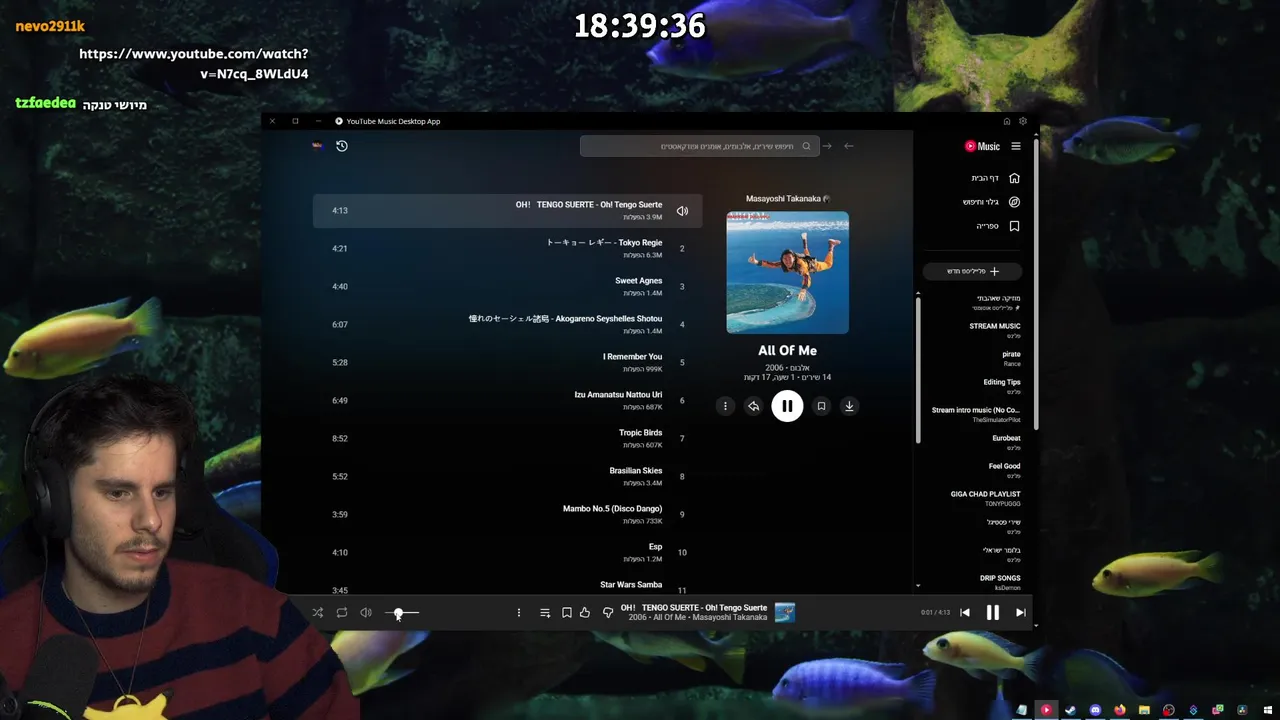1280x720 pixels.
Task: Like the current song with thumbs up
Action: [x=585, y=612]
